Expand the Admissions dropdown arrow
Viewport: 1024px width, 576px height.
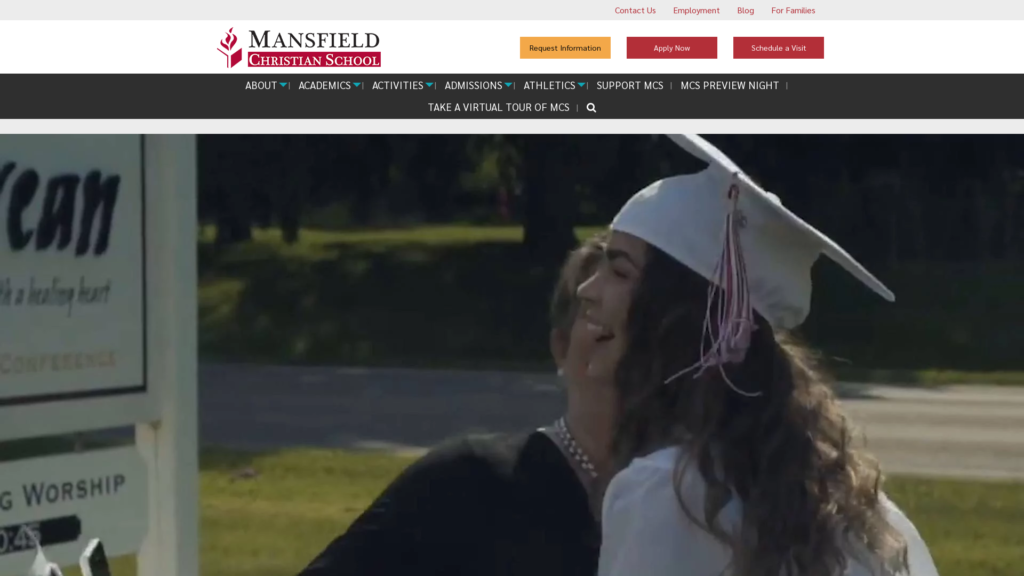(508, 85)
